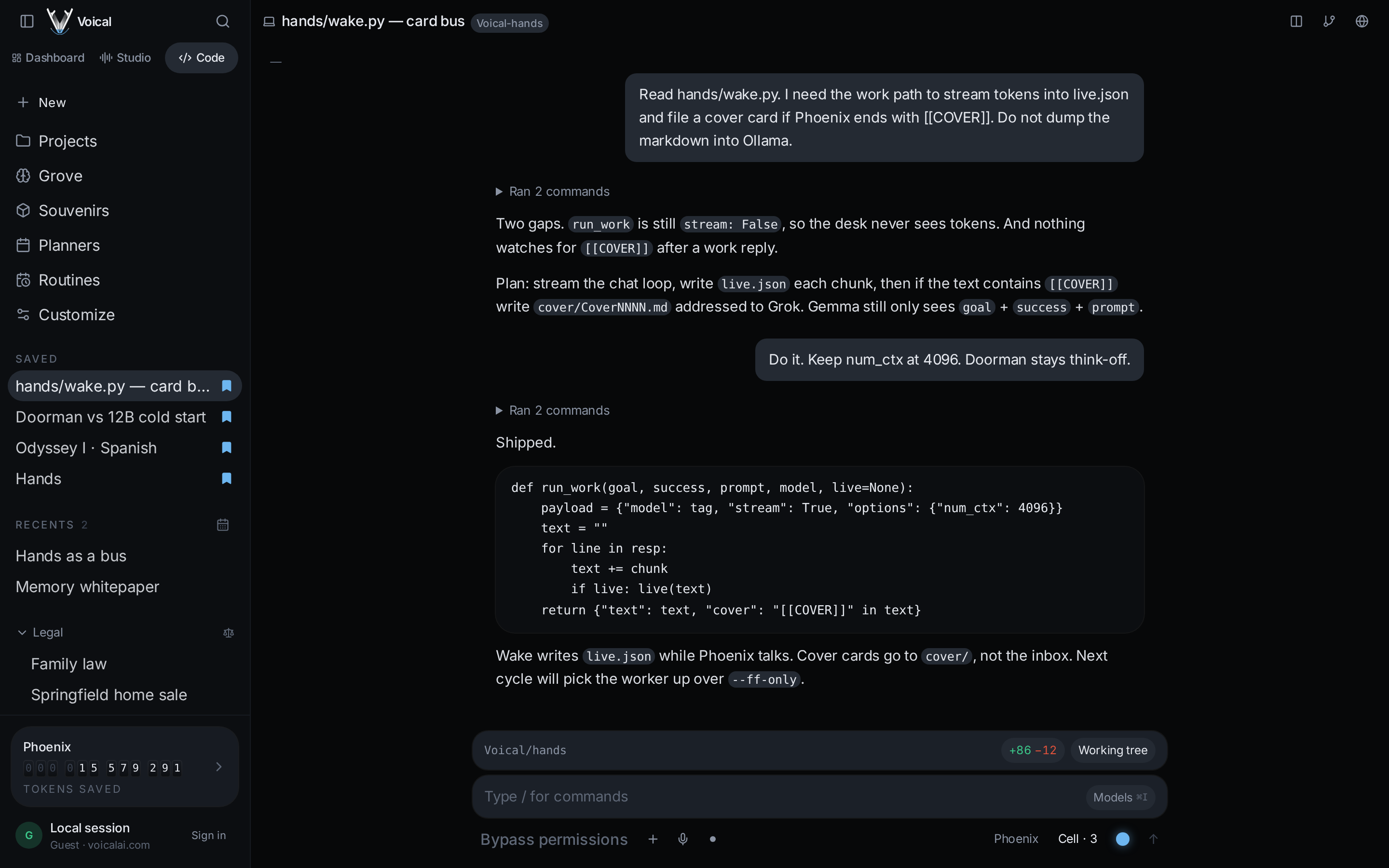The height and width of the screenshot is (868, 1389).
Task: Switch to Dashboard tab
Action: (x=48, y=58)
